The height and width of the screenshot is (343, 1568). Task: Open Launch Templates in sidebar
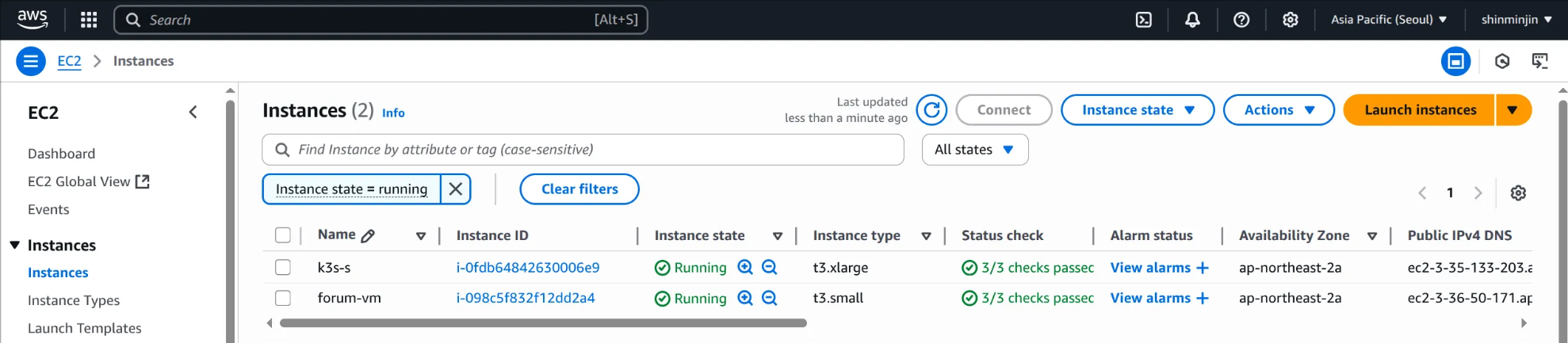click(x=85, y=328)
